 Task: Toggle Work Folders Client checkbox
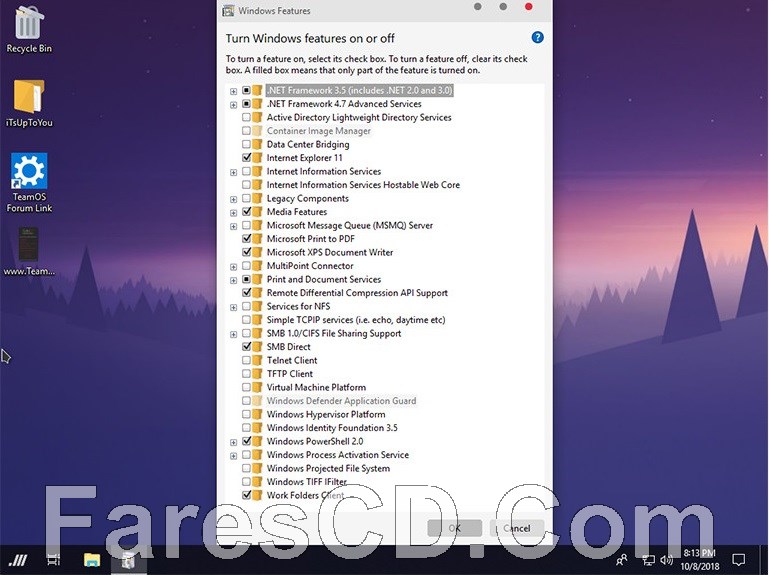[x=246, y=495]
